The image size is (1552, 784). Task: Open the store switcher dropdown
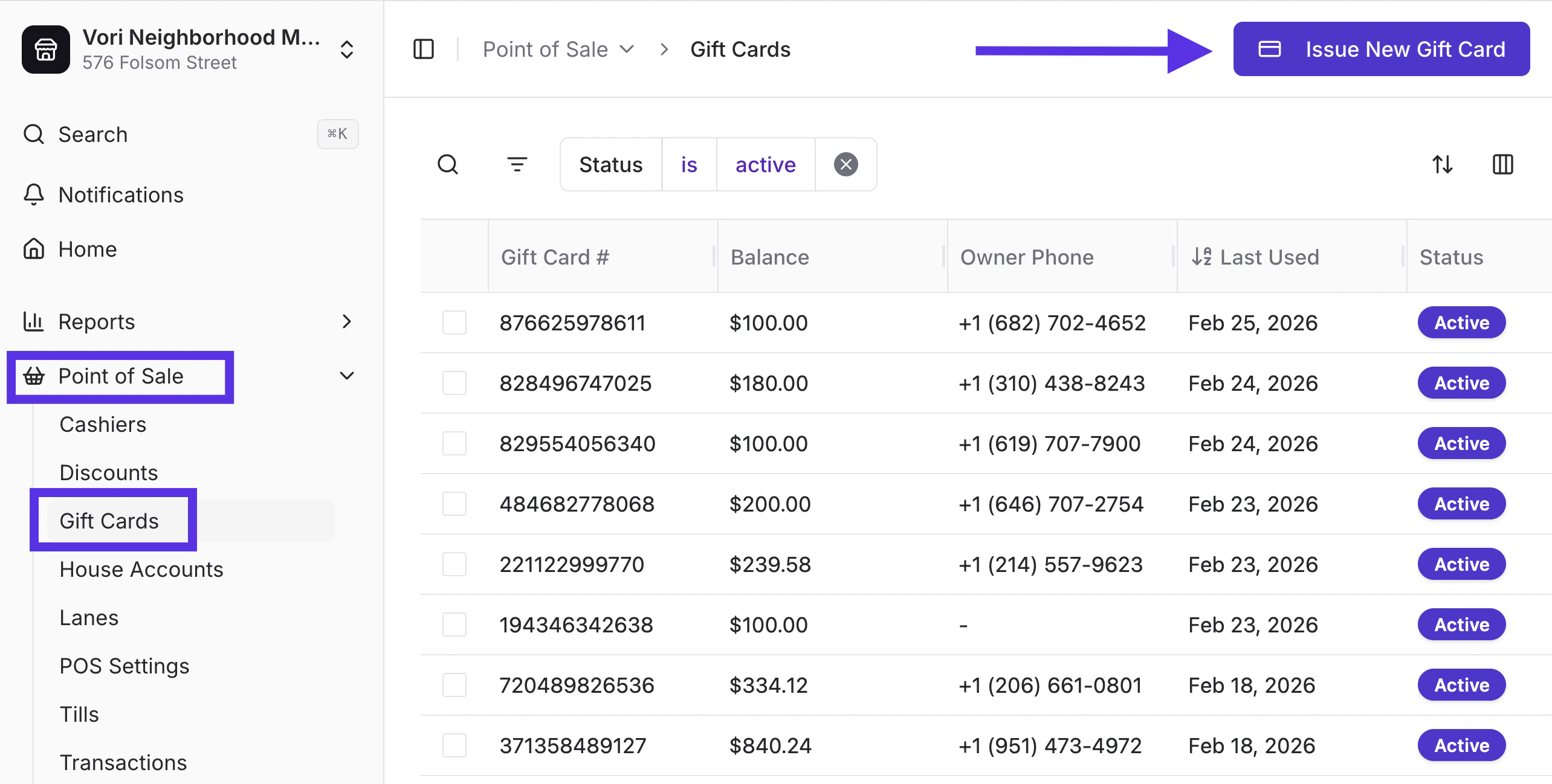[346, 50]
